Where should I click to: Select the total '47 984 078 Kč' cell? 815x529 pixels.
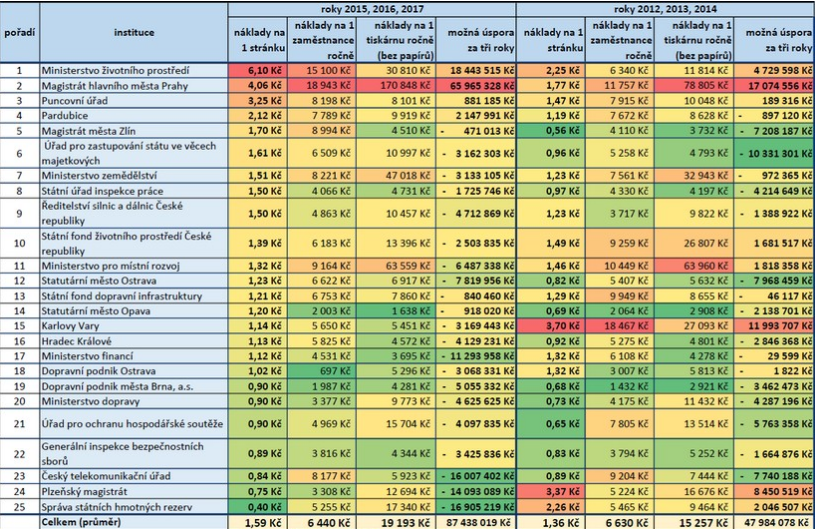pos(774,522)
